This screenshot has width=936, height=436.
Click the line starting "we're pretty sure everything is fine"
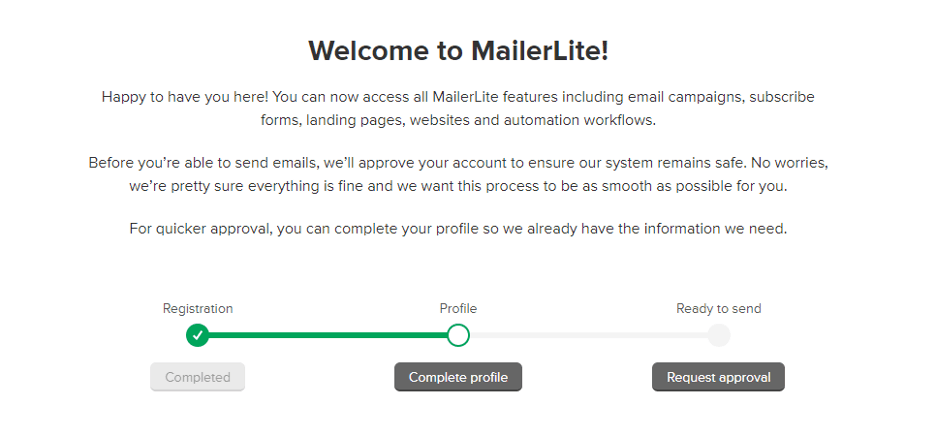(458, 186)
